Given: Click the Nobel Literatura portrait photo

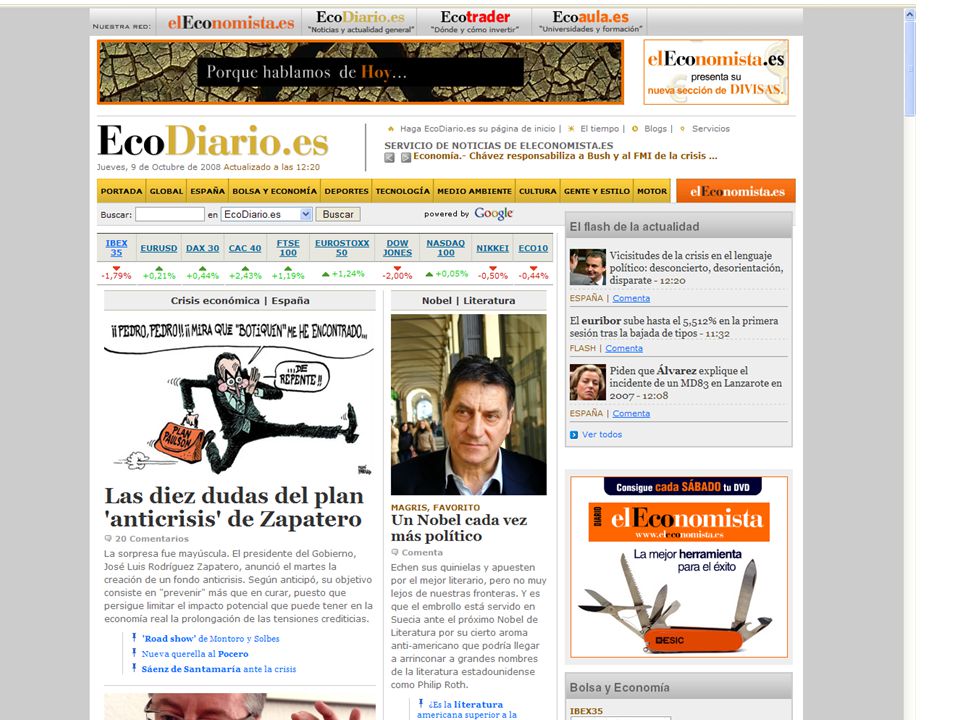Looking at the screenshot, I should pyautogui.click(x=469, y=405).
